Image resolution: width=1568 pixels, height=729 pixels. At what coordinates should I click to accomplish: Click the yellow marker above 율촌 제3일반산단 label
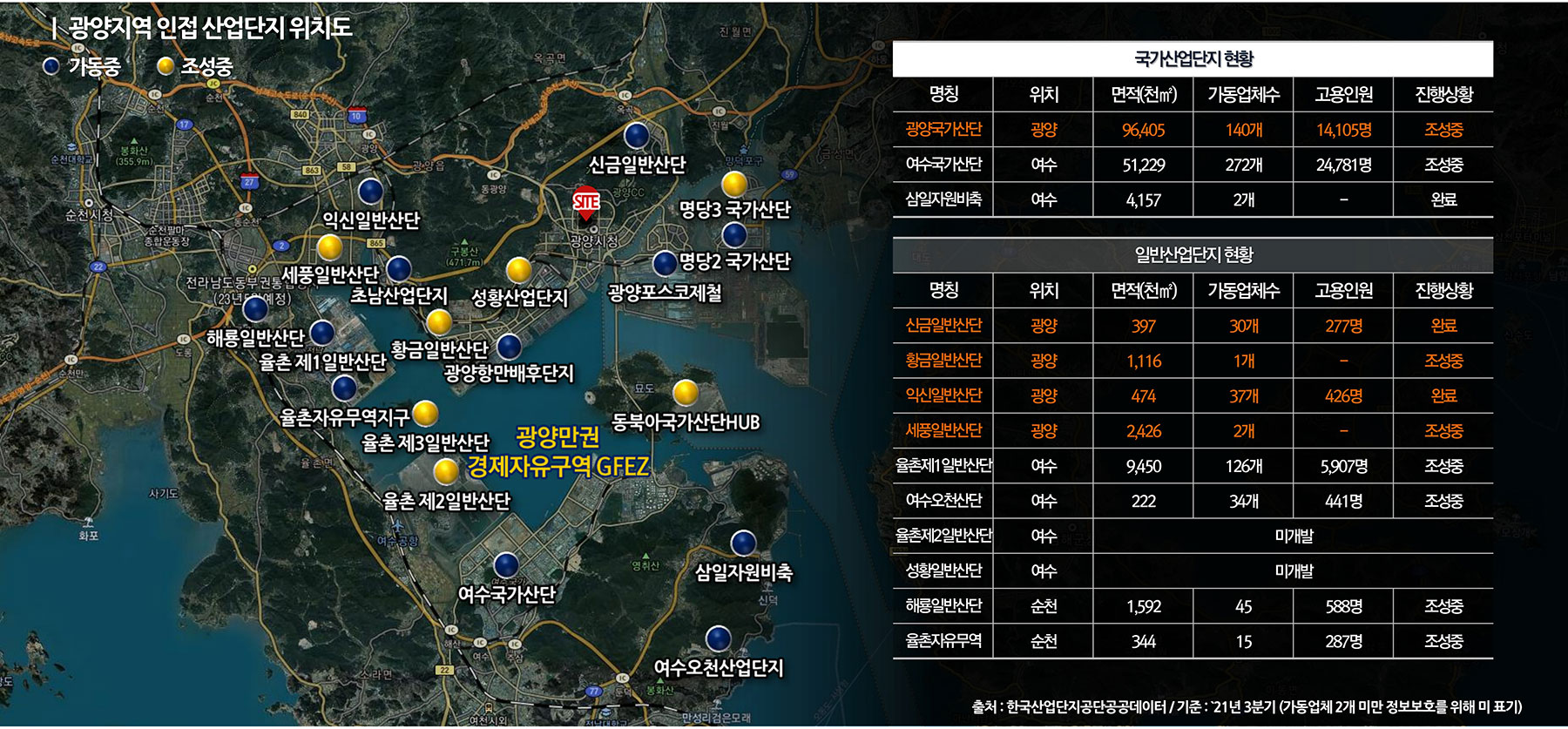(x=425, y=412)
